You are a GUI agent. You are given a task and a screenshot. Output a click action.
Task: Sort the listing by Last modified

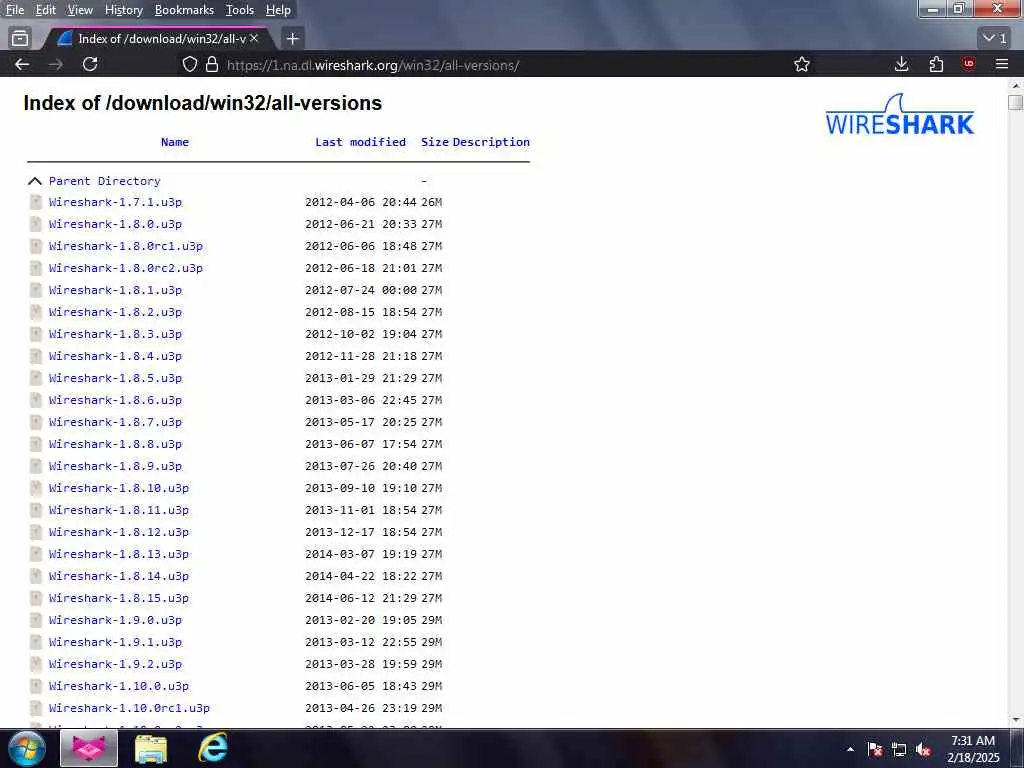pos(360,142)
